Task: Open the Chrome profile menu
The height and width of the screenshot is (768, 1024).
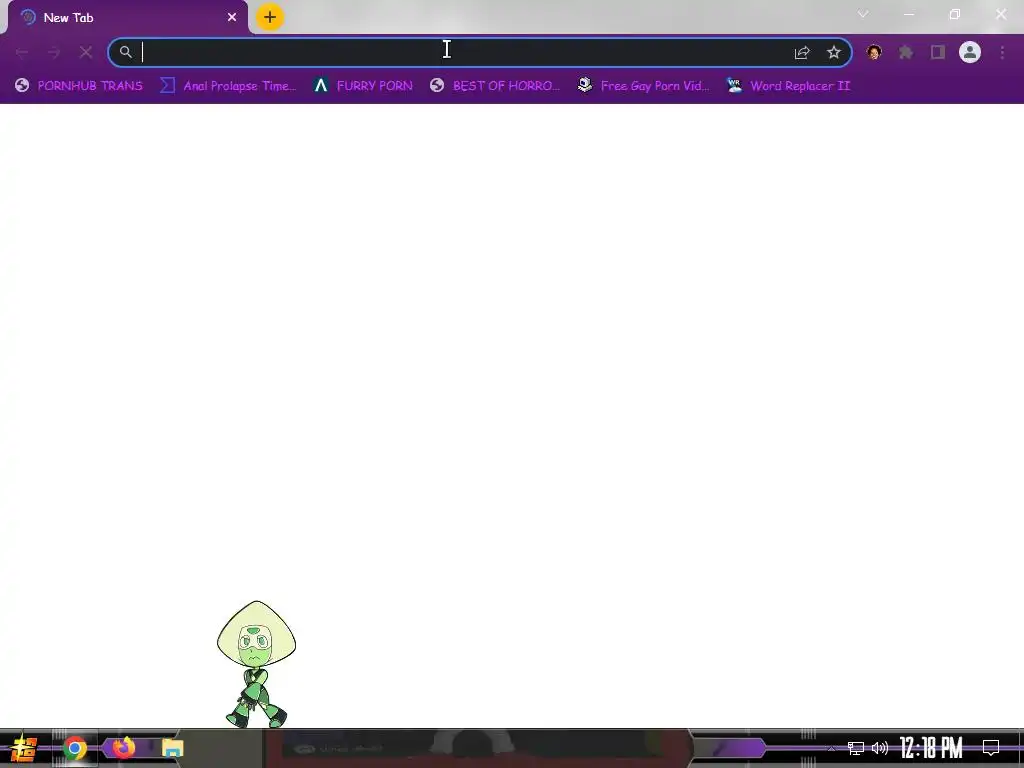Action: 970,52
